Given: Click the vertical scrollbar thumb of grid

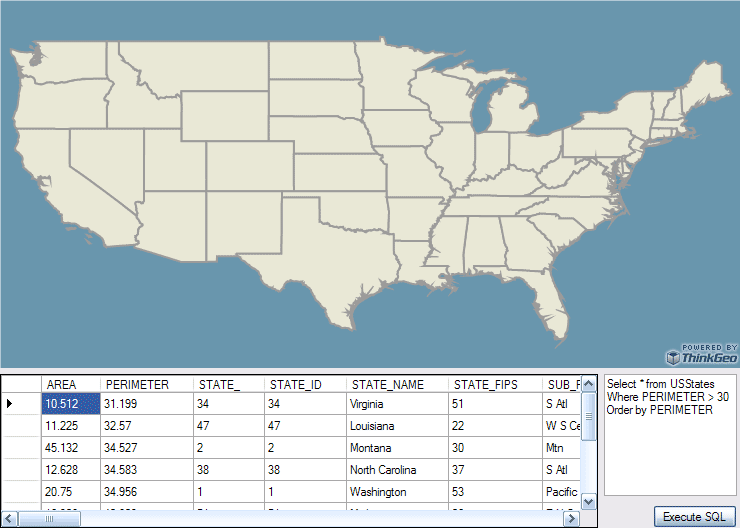Looking at the screenshot, I should (x=589, y=417).
